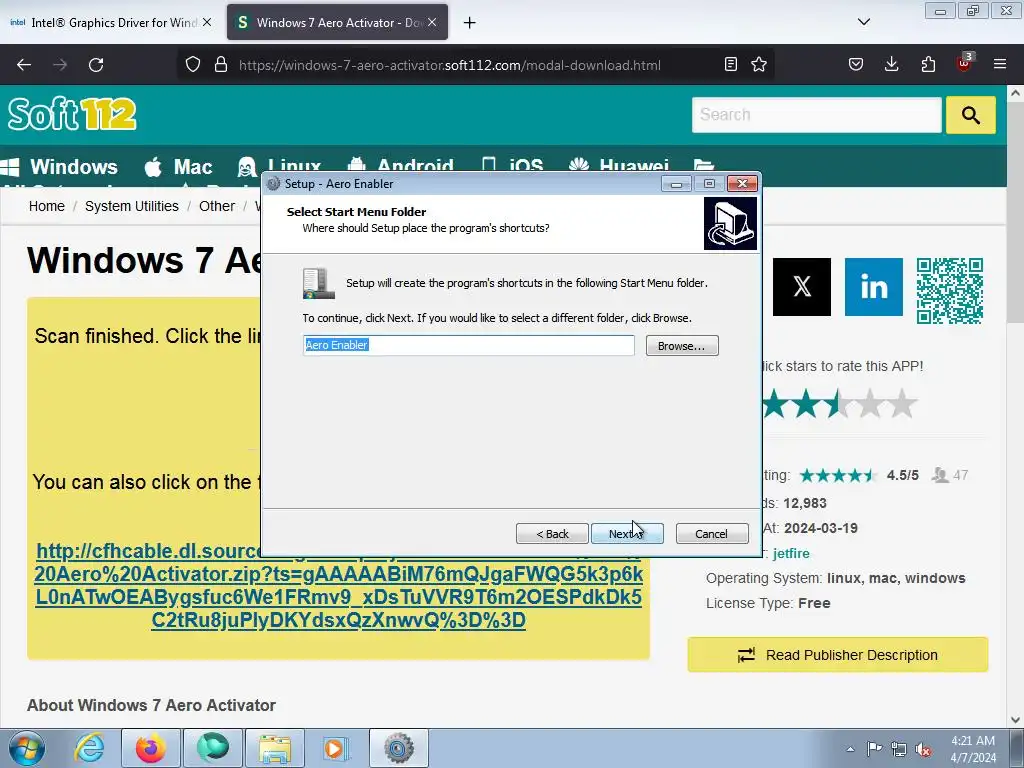1024x768 pixels.
Task: Open the Firefox downloads panel icon
Action: tap(891, 65)
